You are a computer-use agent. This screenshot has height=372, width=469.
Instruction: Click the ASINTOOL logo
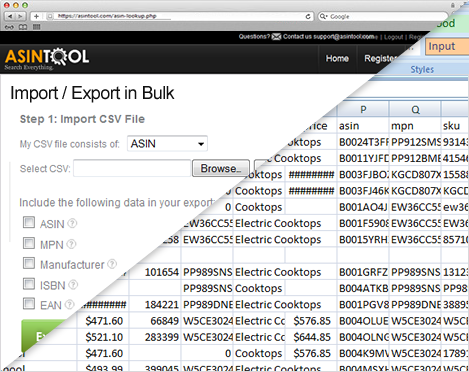coord(47,59)
